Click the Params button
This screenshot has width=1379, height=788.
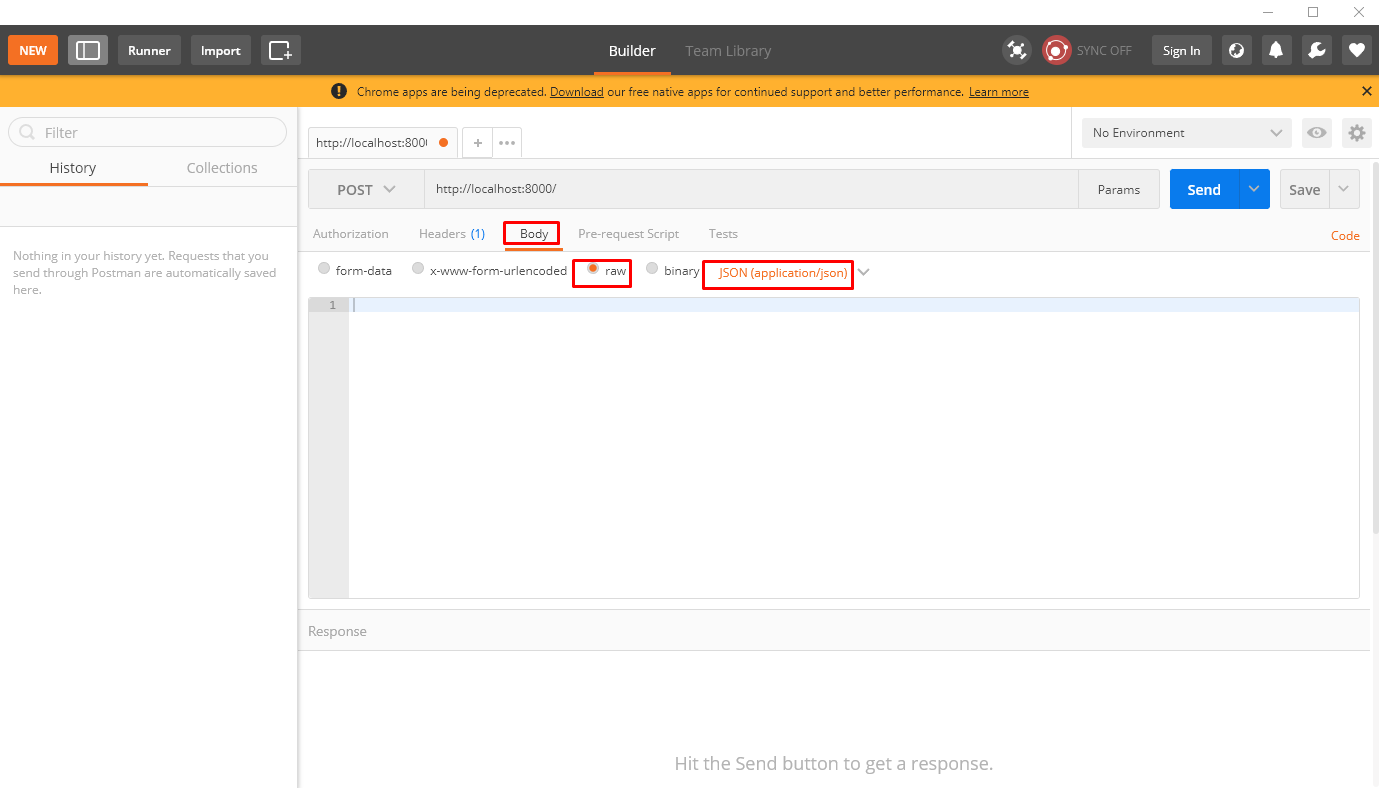1119,189
